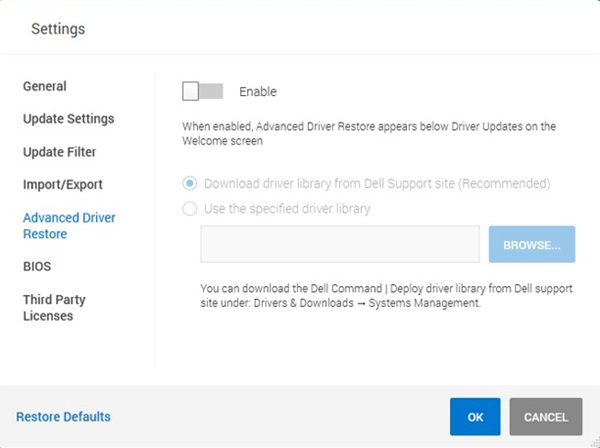Click the Download driver library option text
Screen dimensions: 600x448
click(x=377, y=184)
